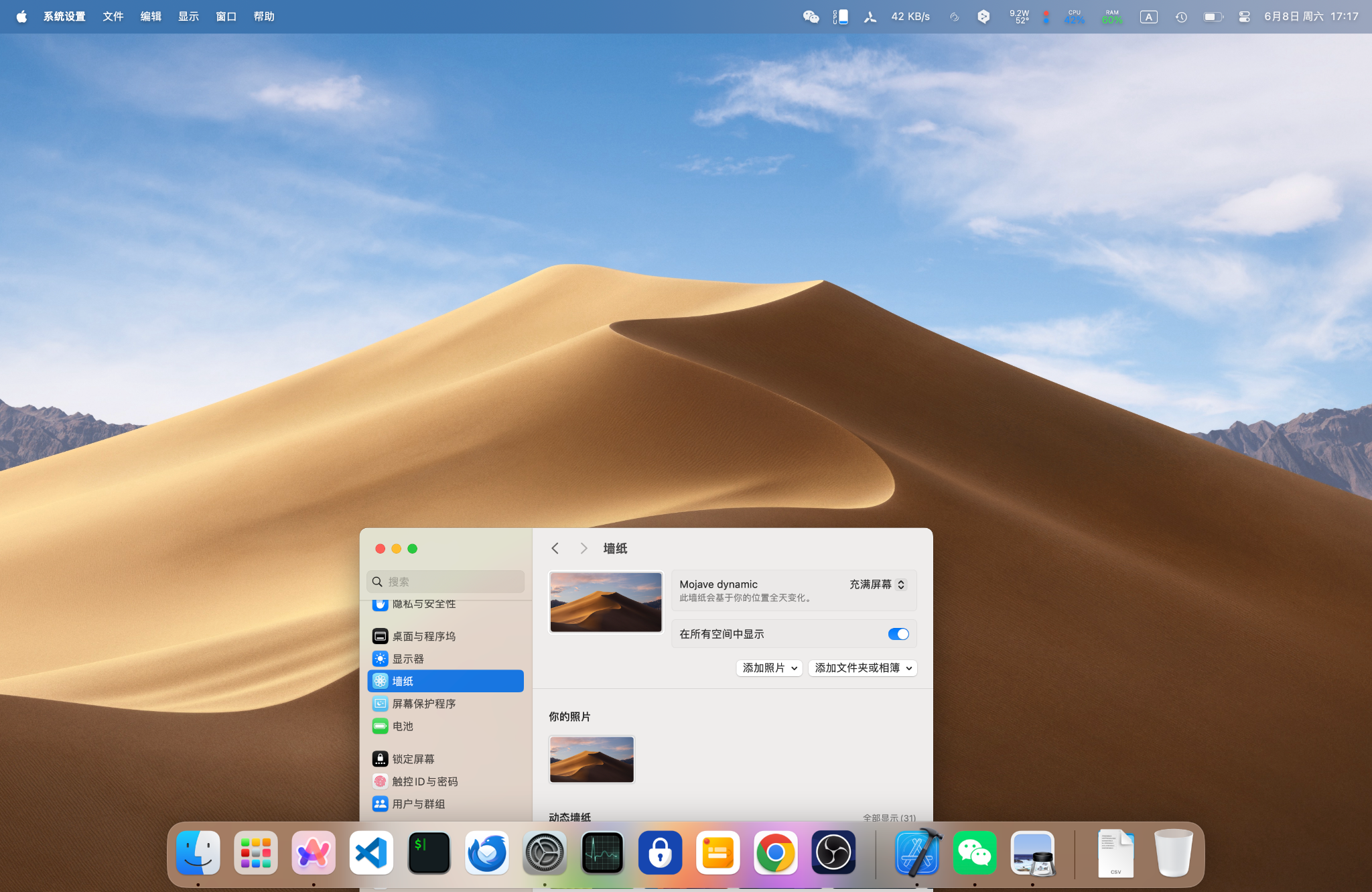1372x892 pixels.
Task: Open the 显示器 settings in sidebar
Action: click(408, 659)
